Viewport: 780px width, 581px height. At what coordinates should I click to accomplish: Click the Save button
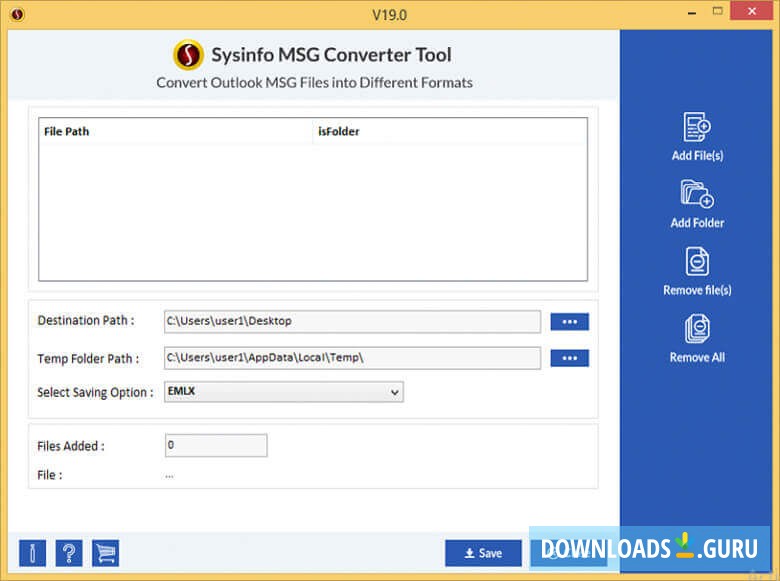(x=484, y=553)
